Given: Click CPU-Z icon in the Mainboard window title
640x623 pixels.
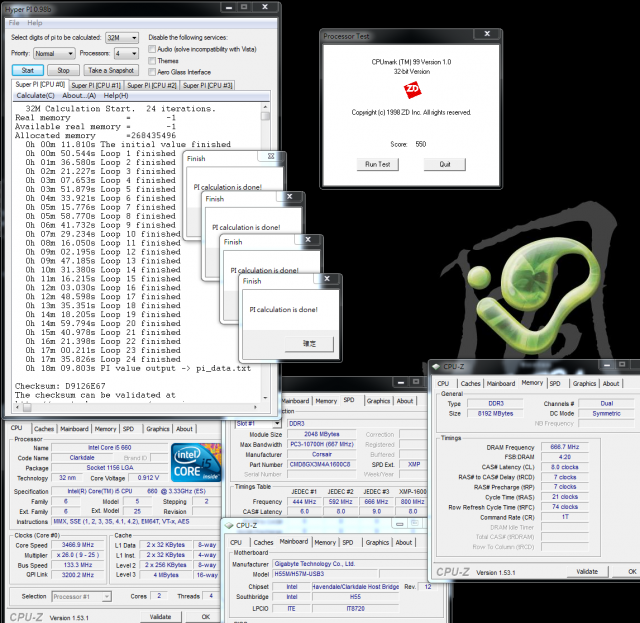Looking at the screenshot, I should (x=229, y=525).
